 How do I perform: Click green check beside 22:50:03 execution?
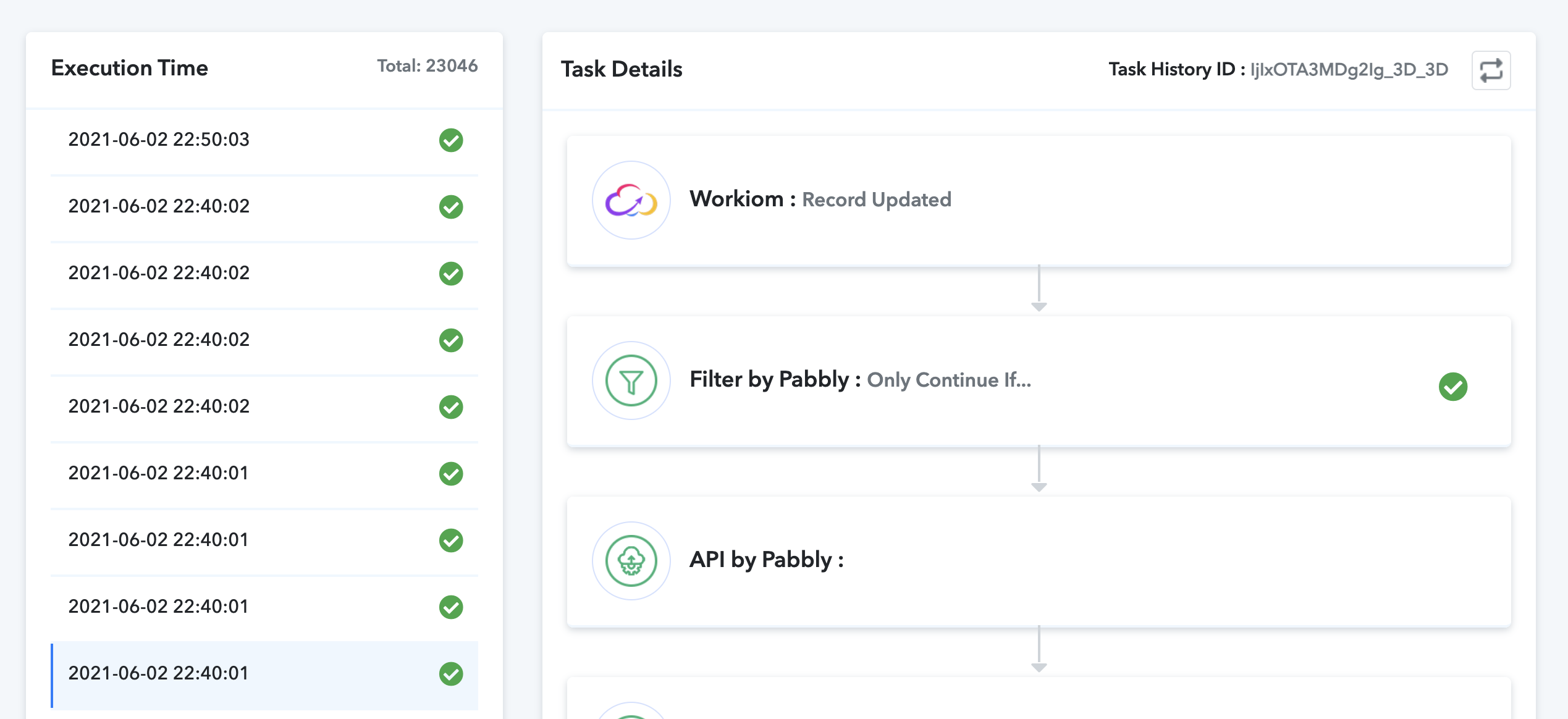click(451, 140)
